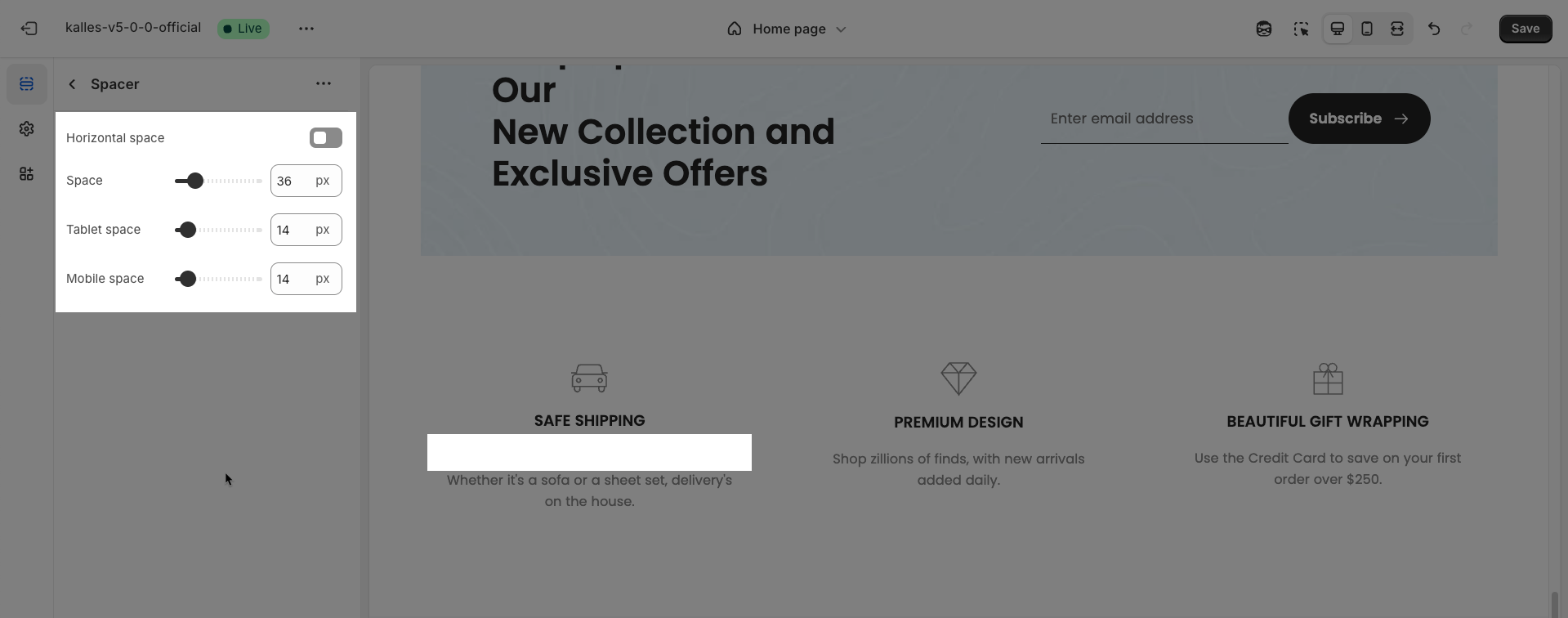
Task: Click the Tablet space slider handle
Action: pyautogui.click(x=187, y=230)
